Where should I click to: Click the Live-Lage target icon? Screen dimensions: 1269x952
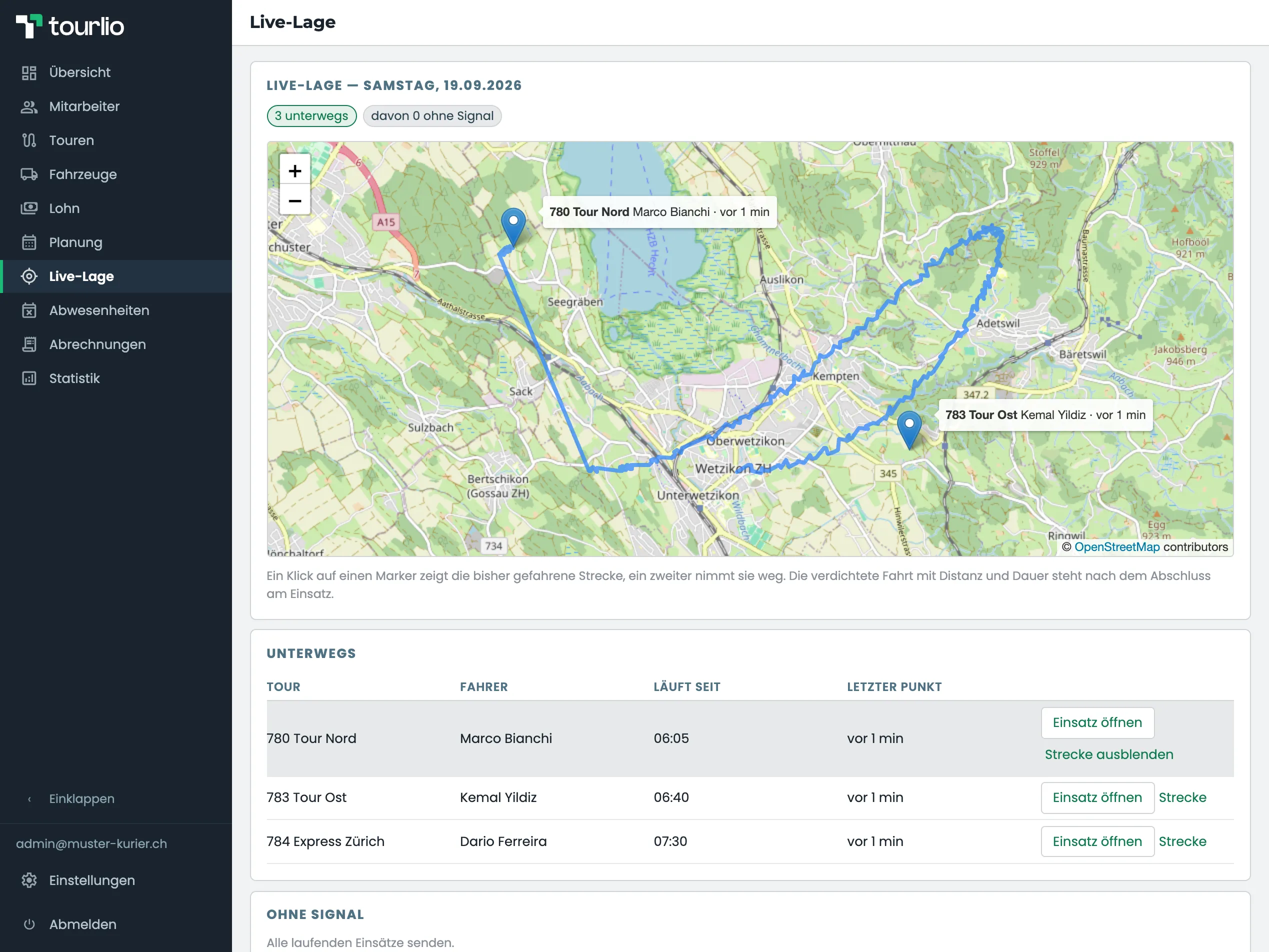(x=29, y=276)
